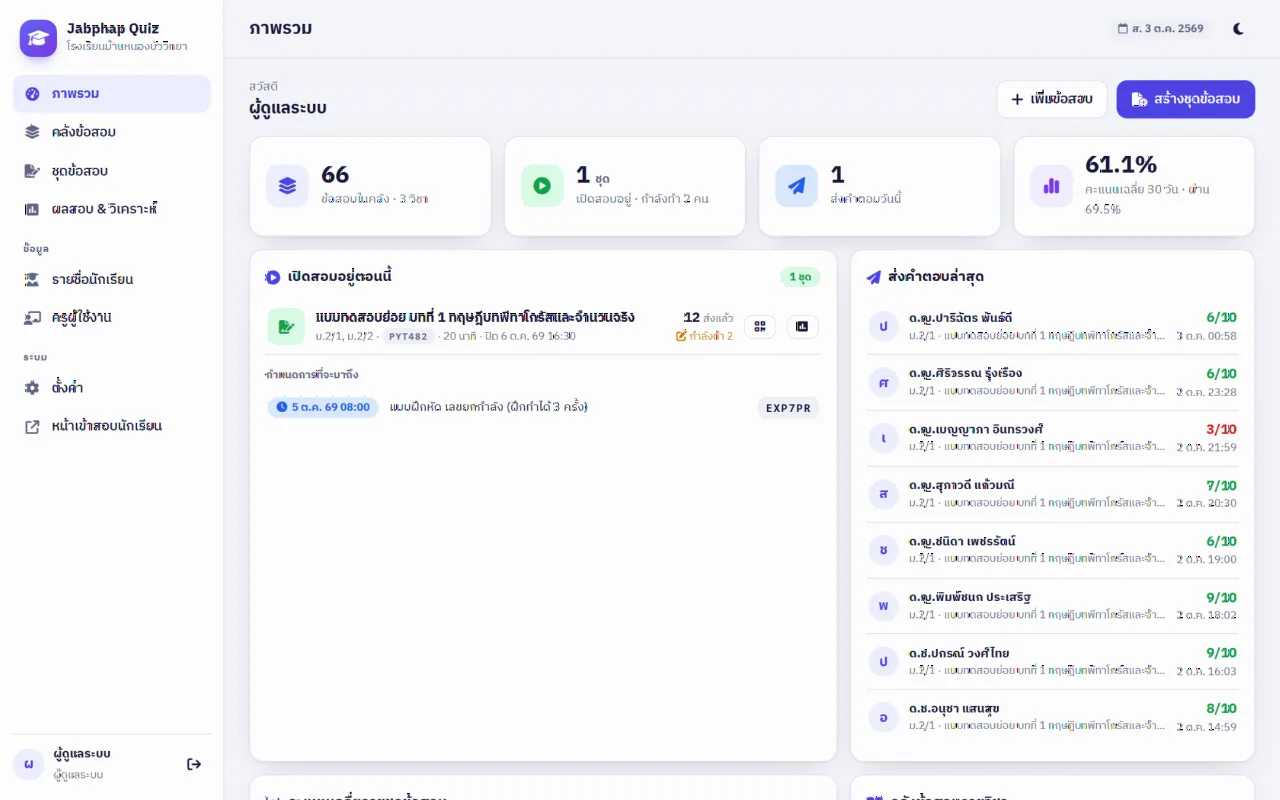This screenshot has width=1280, height=800.
Task: Click the 3/10 score of เบญญาภา
Action: point(1221,429)
